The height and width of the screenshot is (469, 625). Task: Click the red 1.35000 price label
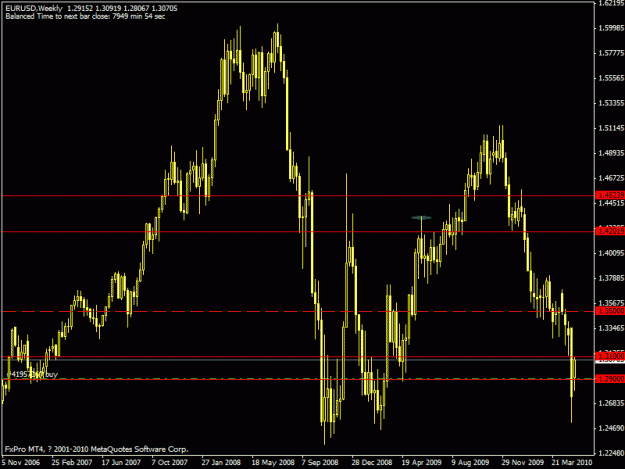(610, 311)
